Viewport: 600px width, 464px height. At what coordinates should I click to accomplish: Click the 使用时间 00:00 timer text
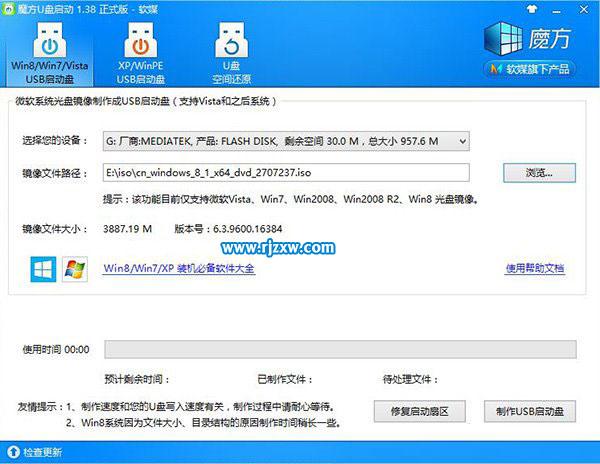[x=56, y=349]
